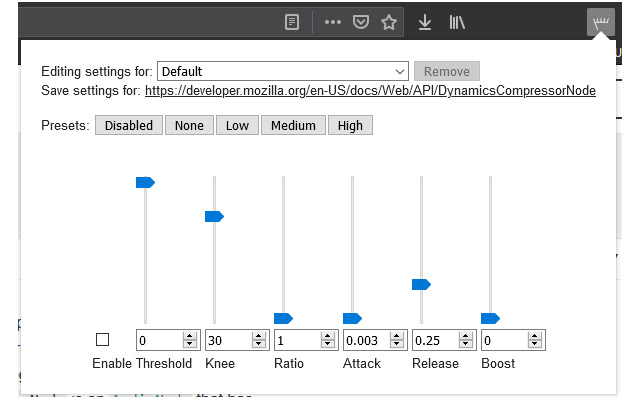Follow the developer.mozilla.org DynamicsCompressorNode link
The width and height of the screenshot is (640, 400).
click(370, 91)
